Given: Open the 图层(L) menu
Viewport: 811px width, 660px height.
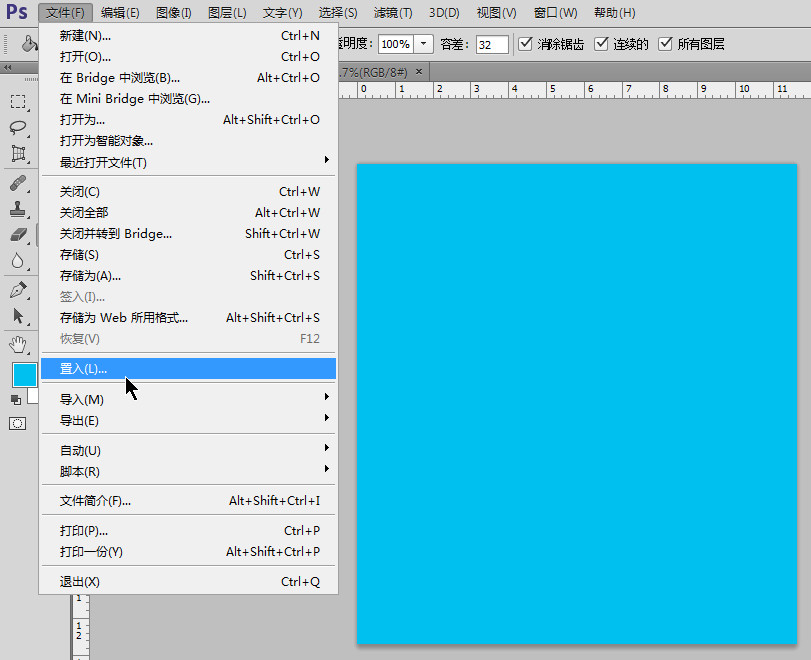Looking at the screenshot, I should tap(227, 12).
